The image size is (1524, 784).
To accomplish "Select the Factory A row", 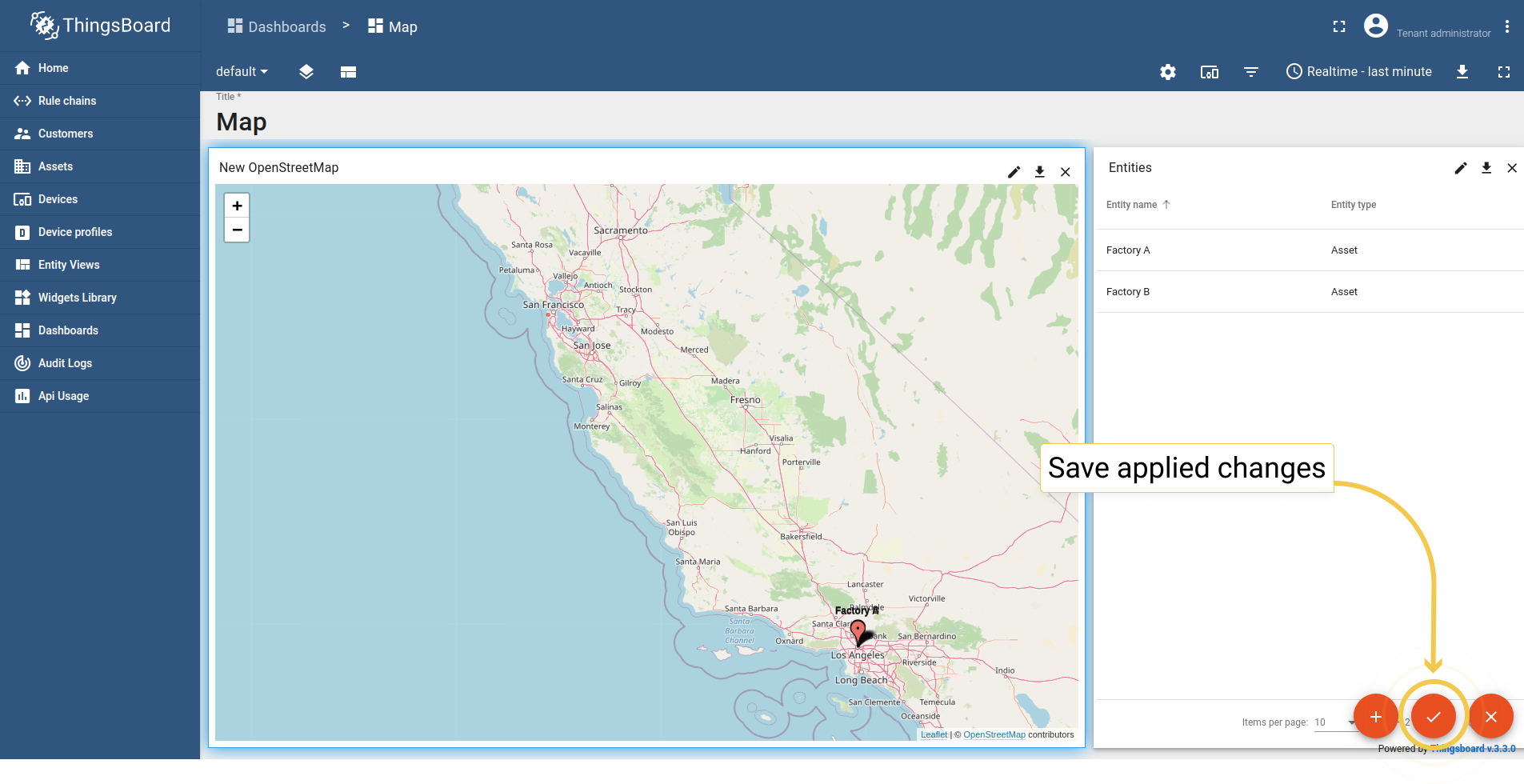I will pos(1310,250).
